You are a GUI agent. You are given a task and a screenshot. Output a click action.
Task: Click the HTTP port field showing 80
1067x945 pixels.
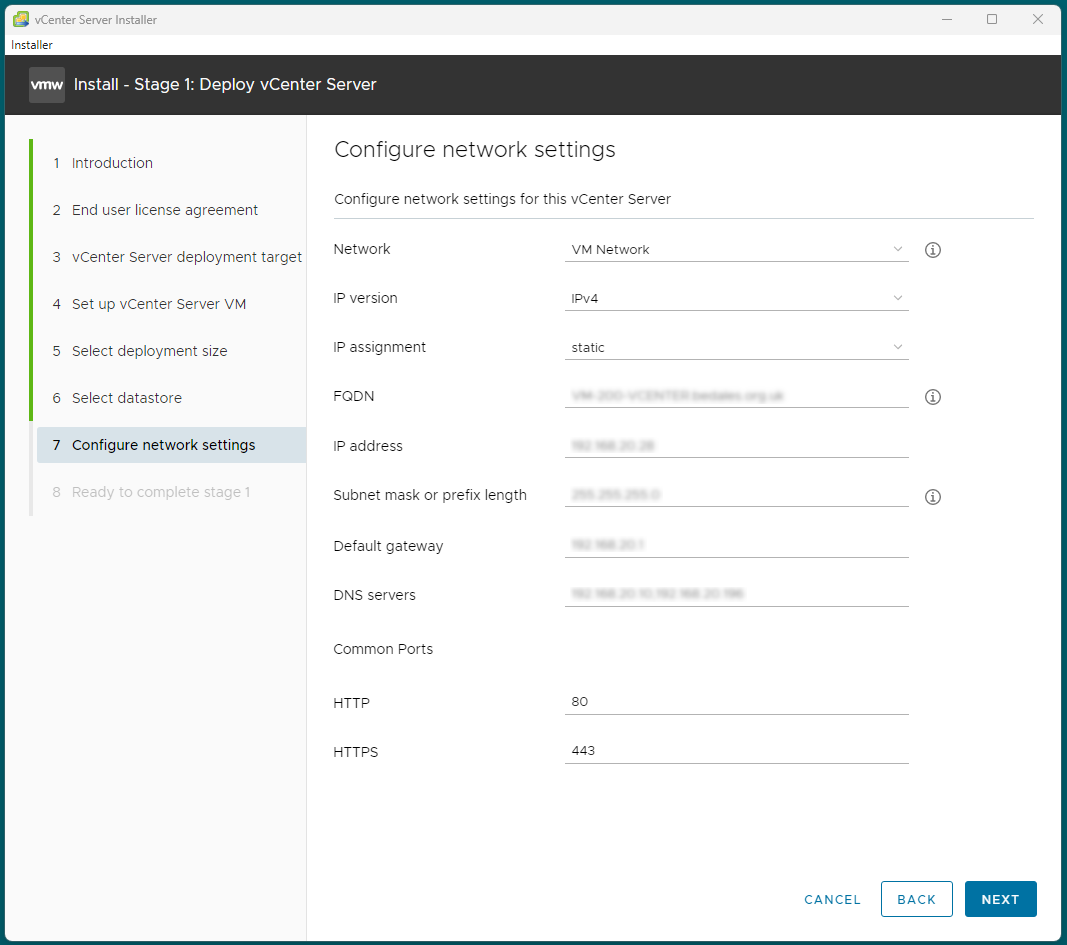click(736, 702)
